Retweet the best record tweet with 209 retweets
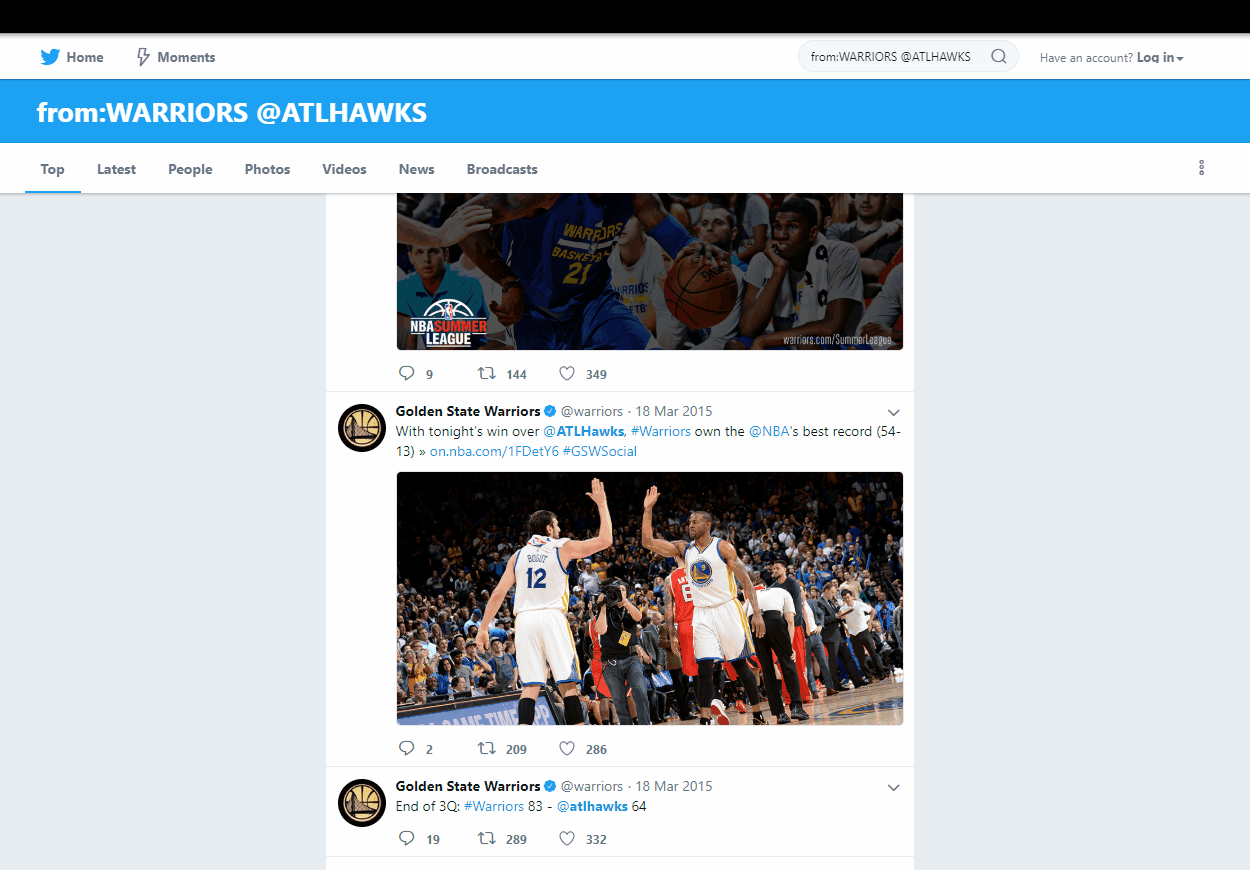The image size is (1250, 870). point(487,748)
